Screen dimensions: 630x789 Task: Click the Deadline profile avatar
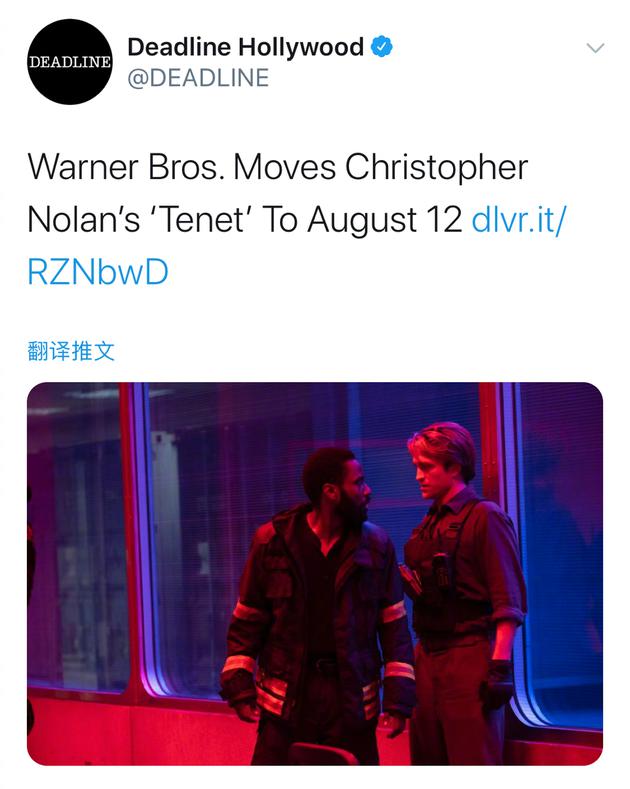point(69,62)
